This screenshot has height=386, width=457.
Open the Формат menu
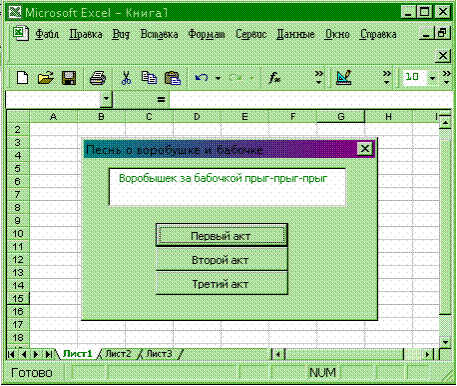tap(207, 34)
